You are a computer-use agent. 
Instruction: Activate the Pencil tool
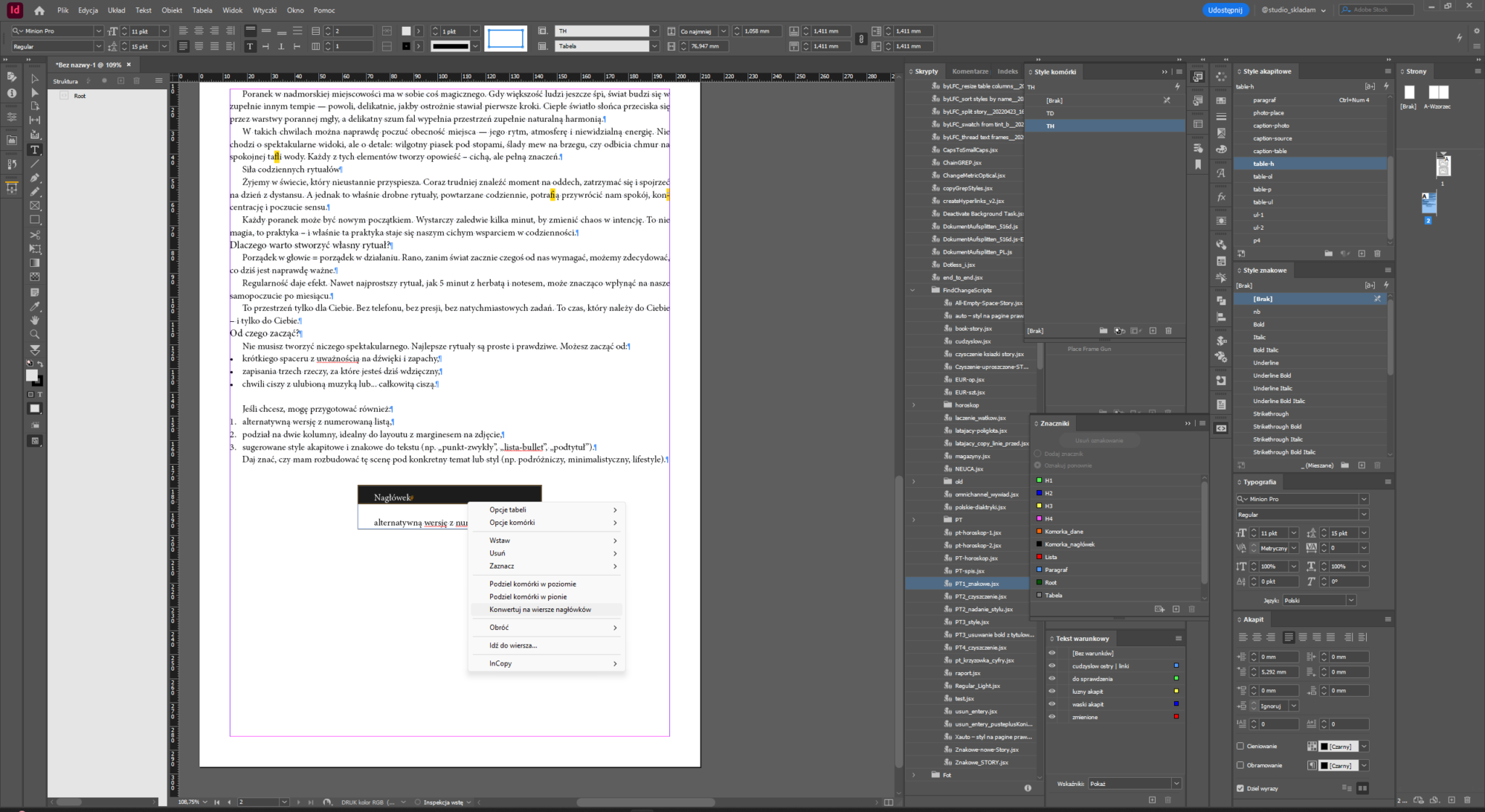[34, 192]
